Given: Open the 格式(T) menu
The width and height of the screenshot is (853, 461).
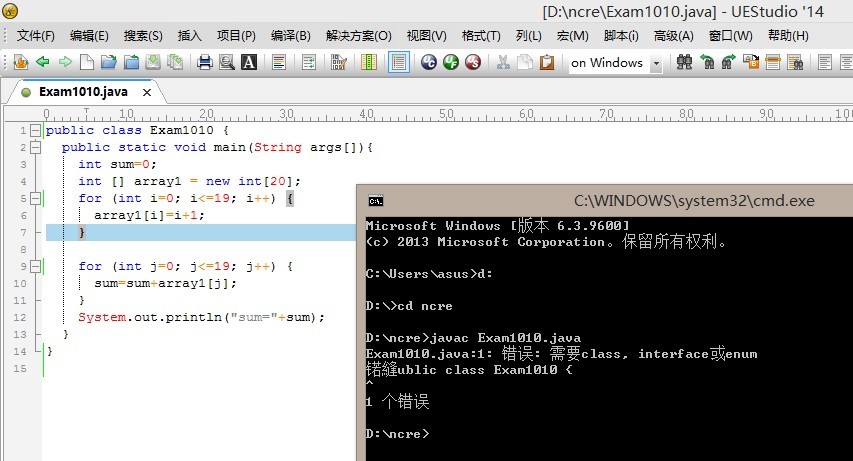Looking at the screenshot, I should (x=481, y=35).
